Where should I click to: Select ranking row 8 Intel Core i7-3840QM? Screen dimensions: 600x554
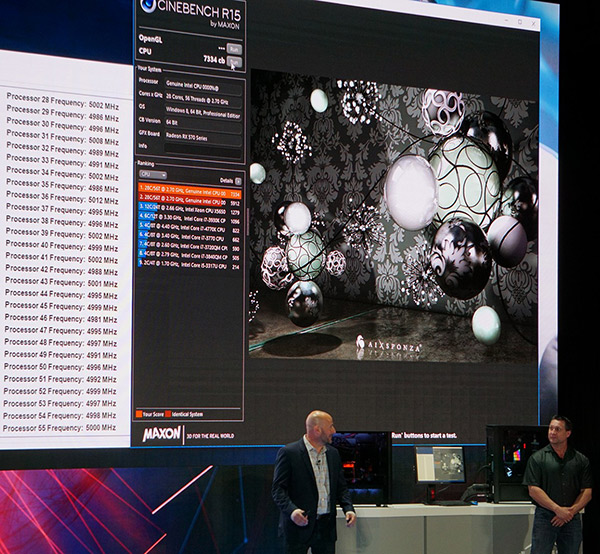pyautogui.click(x=189, y=255)
